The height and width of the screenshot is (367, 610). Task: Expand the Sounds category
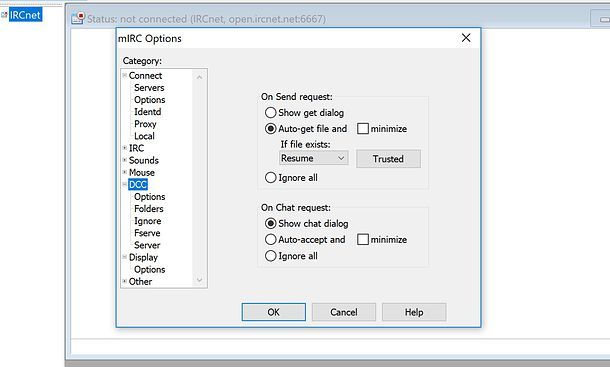click(124, 160)
